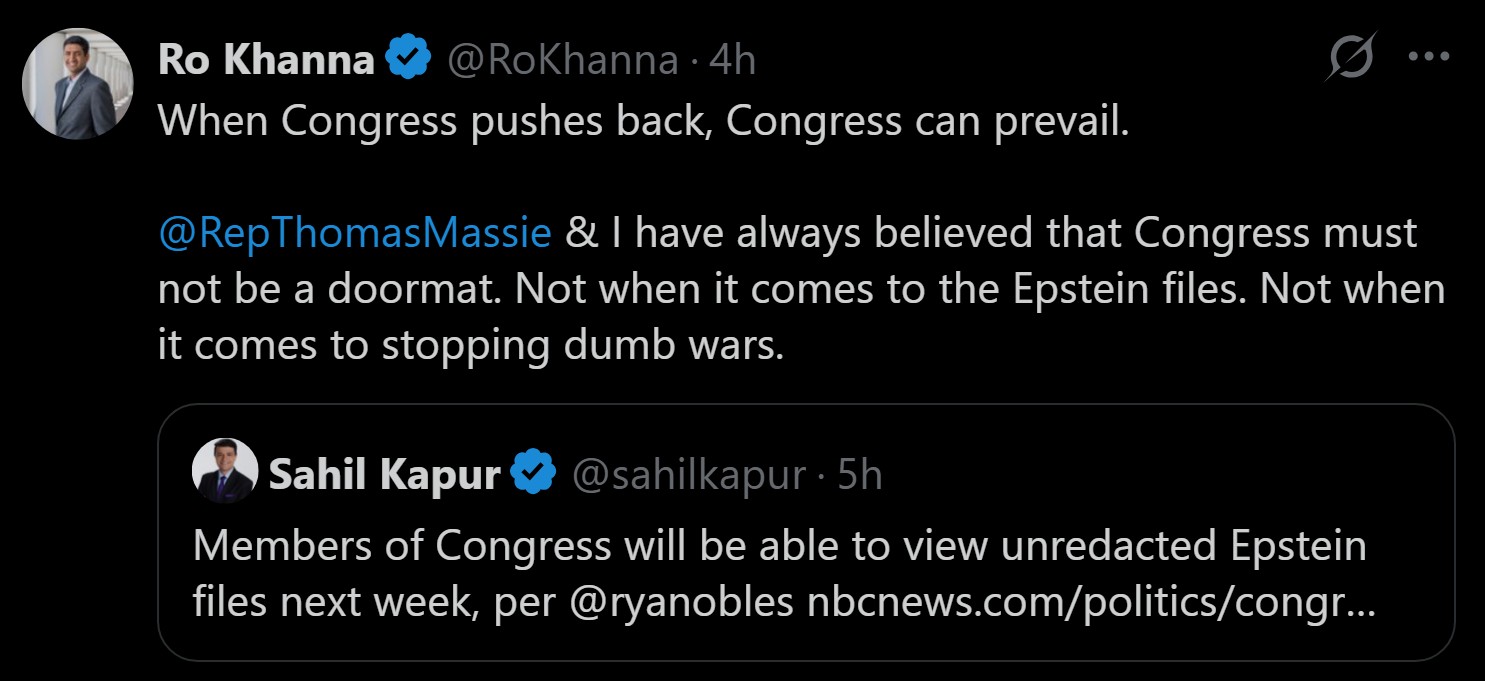The width and height of the screenshot is (1485, 681).
Task: Open the @RepThomasMassie mention
Action: 355,232
